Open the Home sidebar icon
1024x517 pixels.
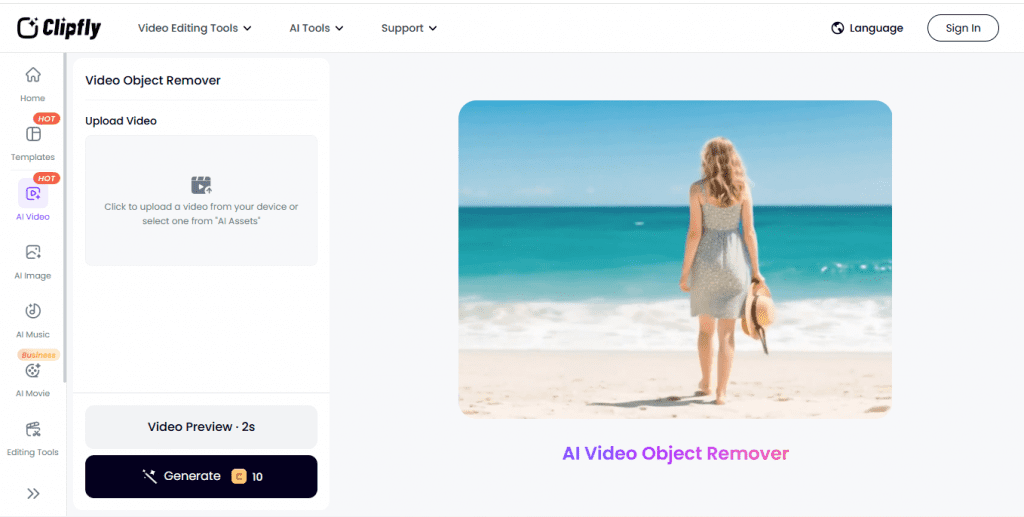click(x=33, y=75)
